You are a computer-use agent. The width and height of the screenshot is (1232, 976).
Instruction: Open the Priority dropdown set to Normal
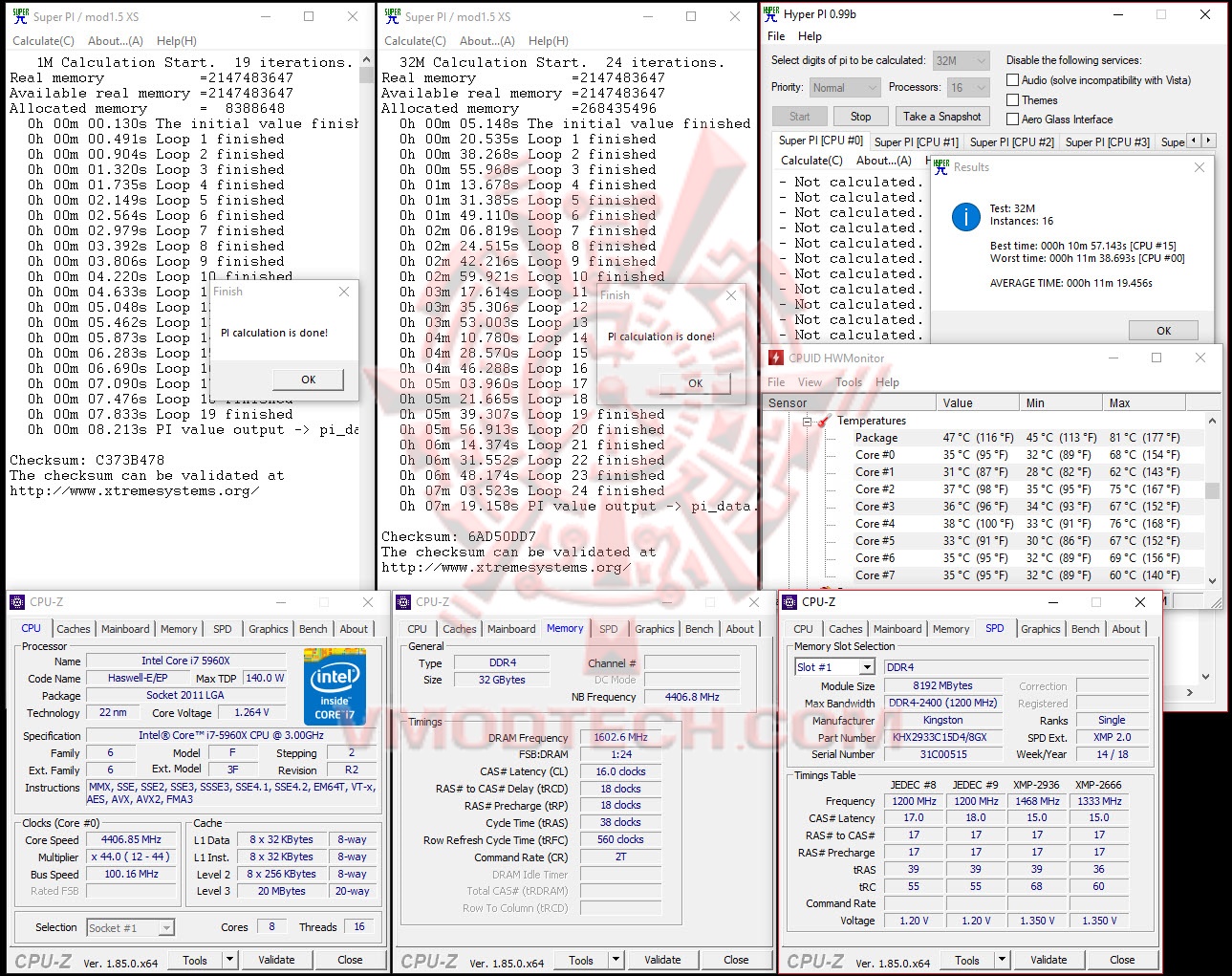click(x=845, y=87)
